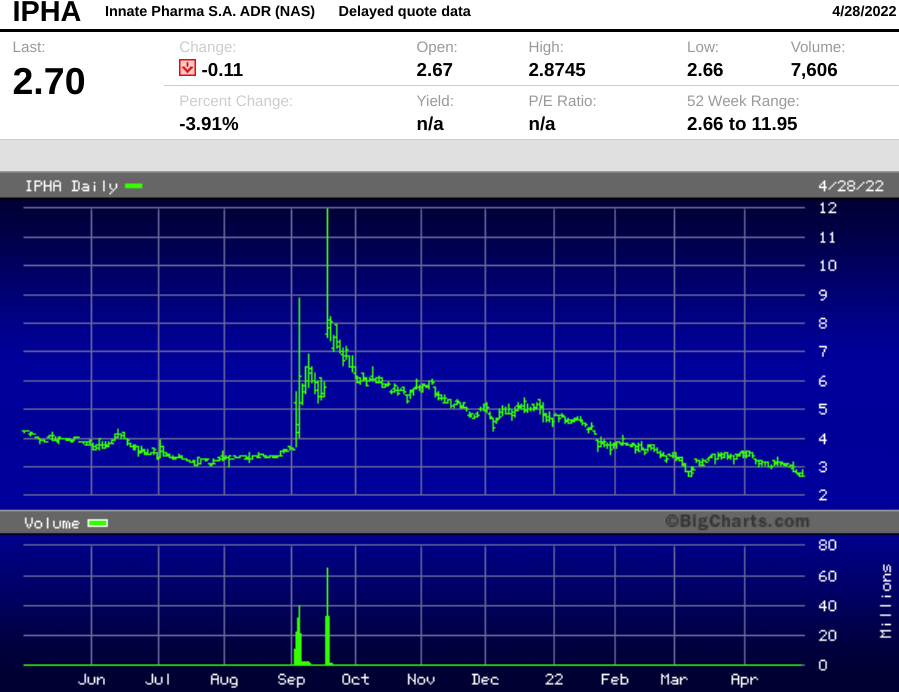
Task: Click the '22' year x-axis label
Action: tap(554, 679)
